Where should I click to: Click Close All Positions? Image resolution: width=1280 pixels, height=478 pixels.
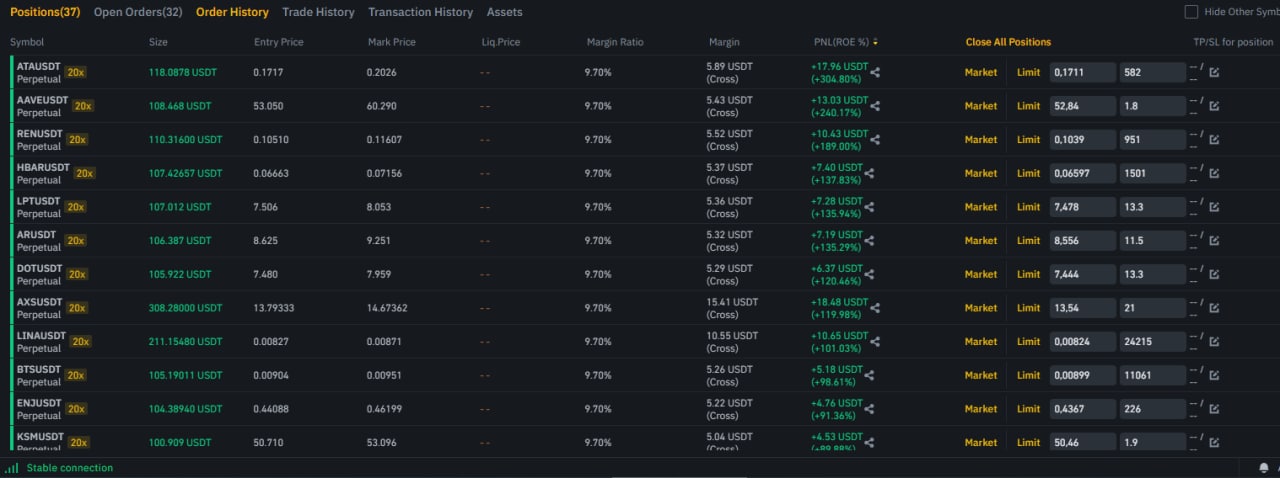click(x=1008, y=42)
